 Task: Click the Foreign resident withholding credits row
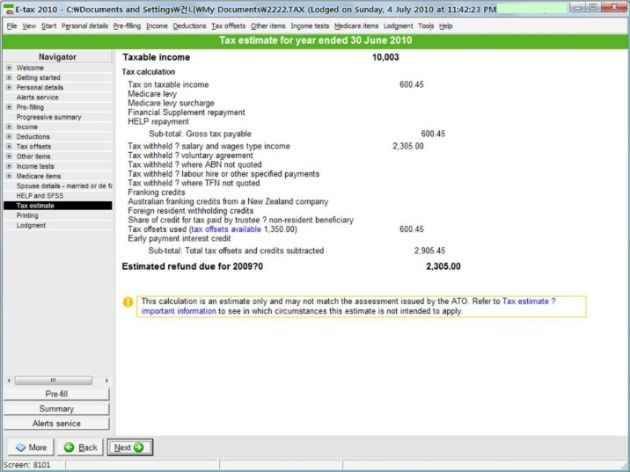190,211
